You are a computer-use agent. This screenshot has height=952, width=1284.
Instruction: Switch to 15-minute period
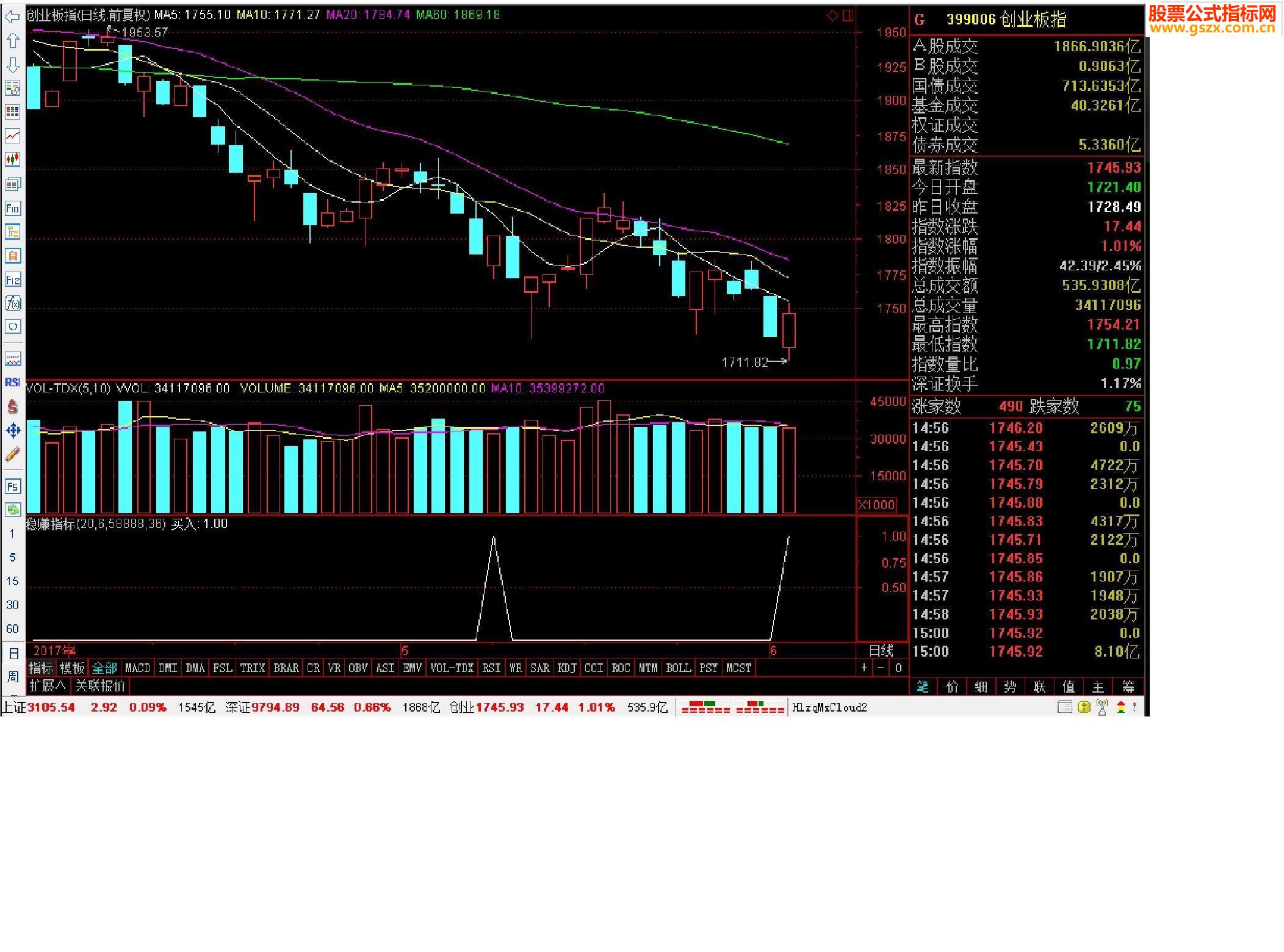click(12, 582)
